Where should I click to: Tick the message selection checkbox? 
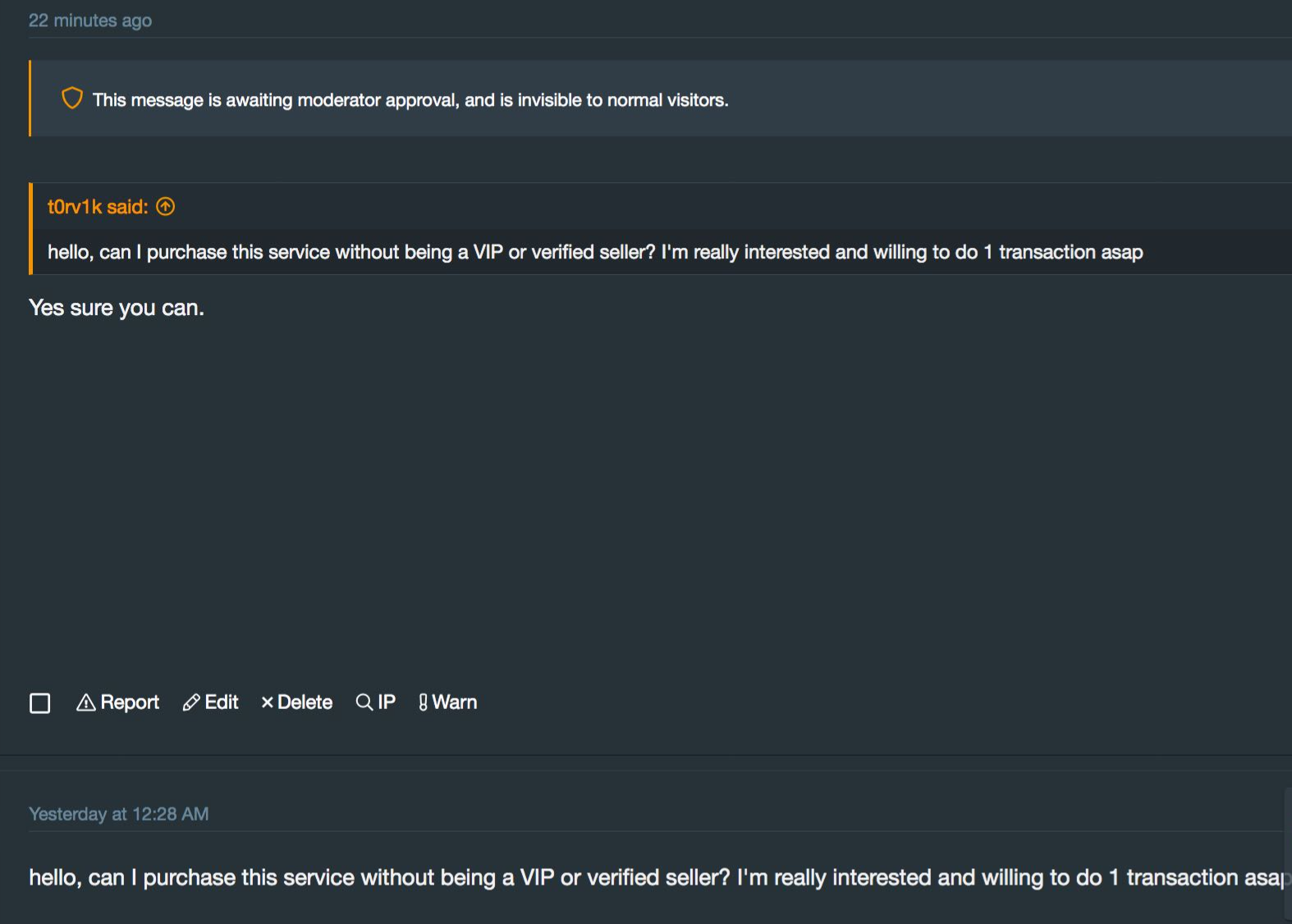tap(39, 703)
